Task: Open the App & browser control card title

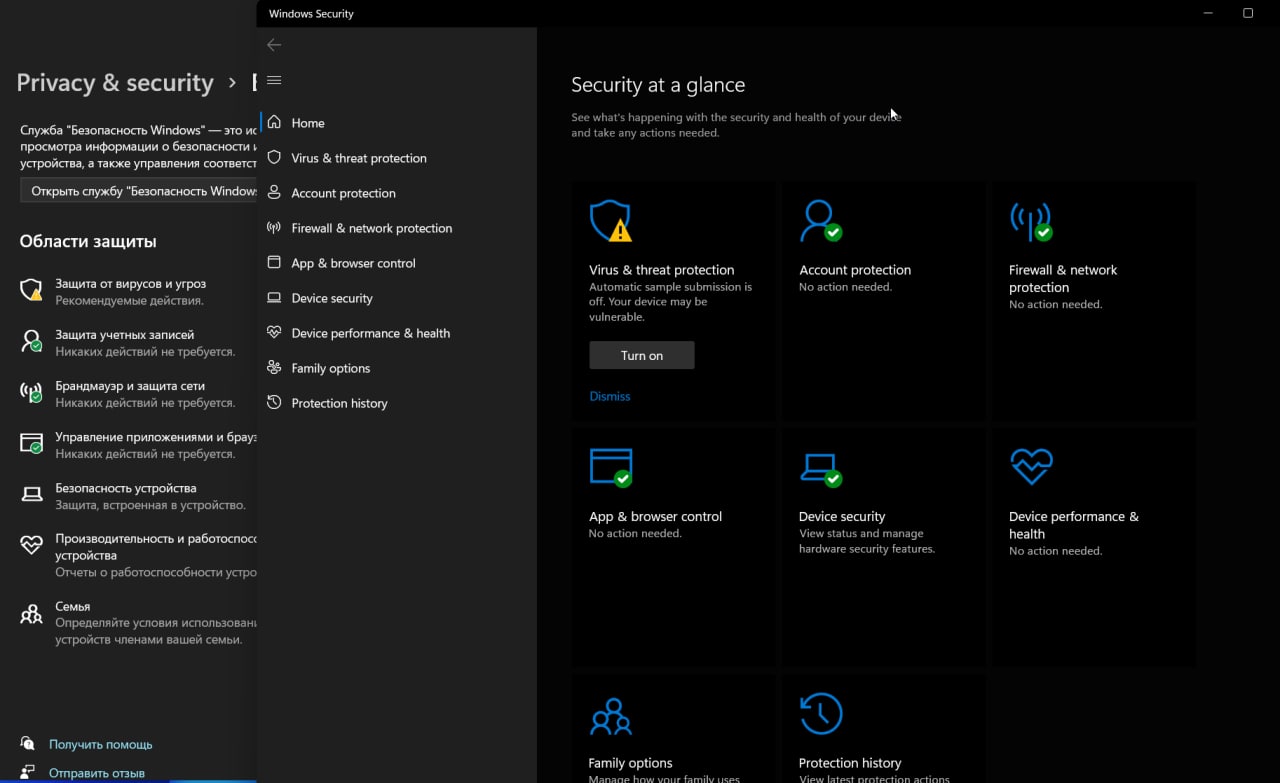Action: click(x=655, y=517)
